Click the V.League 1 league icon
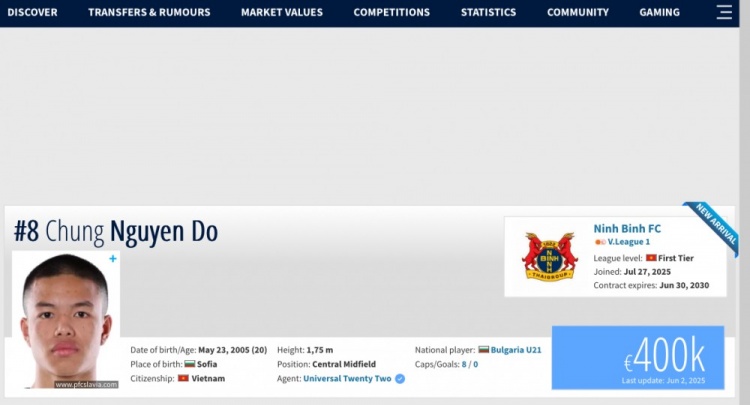 [599, 242]
